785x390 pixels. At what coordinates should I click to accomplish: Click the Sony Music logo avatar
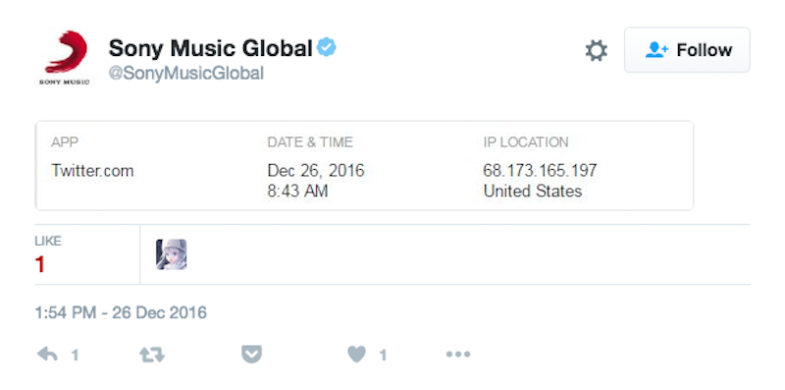(x=65, y=58)
